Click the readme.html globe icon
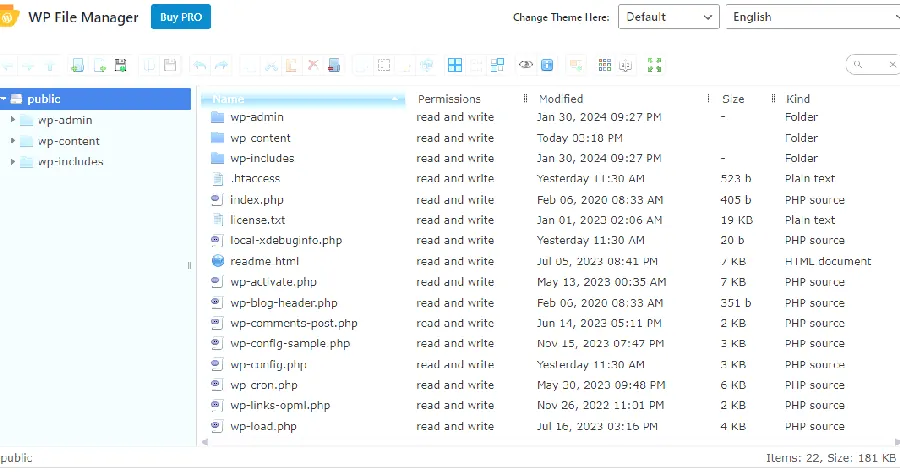This screenshot has width=900, height=472. [218, 261]
